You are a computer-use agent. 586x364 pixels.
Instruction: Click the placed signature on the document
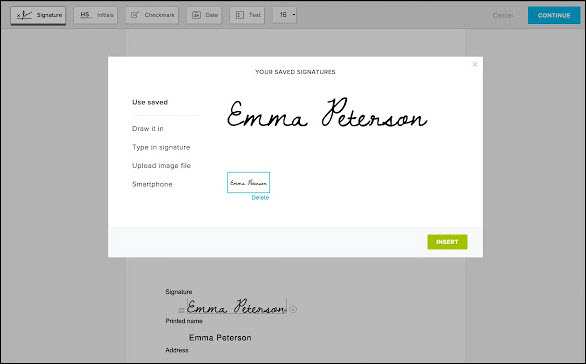pyautogui.click(x=237, y=306)
